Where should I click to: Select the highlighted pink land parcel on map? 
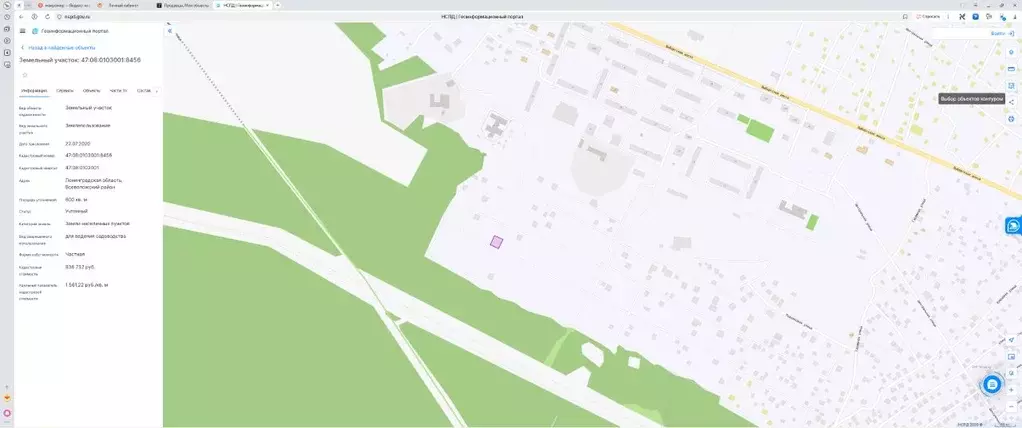tap(496, 241)
